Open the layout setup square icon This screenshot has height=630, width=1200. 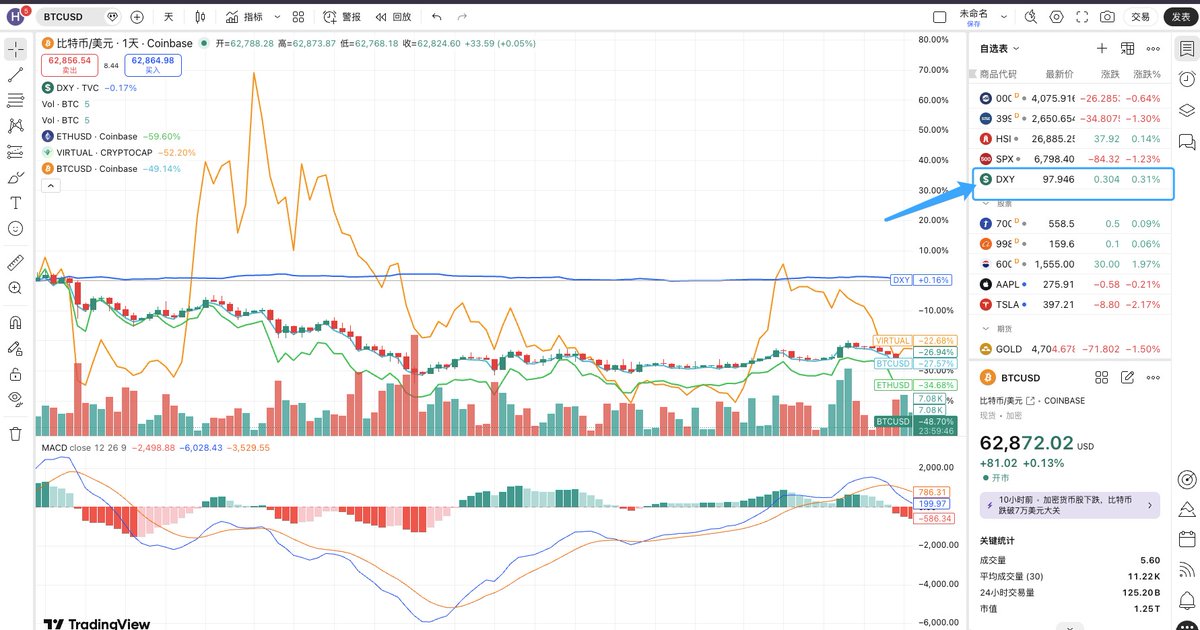click(x=939, y=17)
